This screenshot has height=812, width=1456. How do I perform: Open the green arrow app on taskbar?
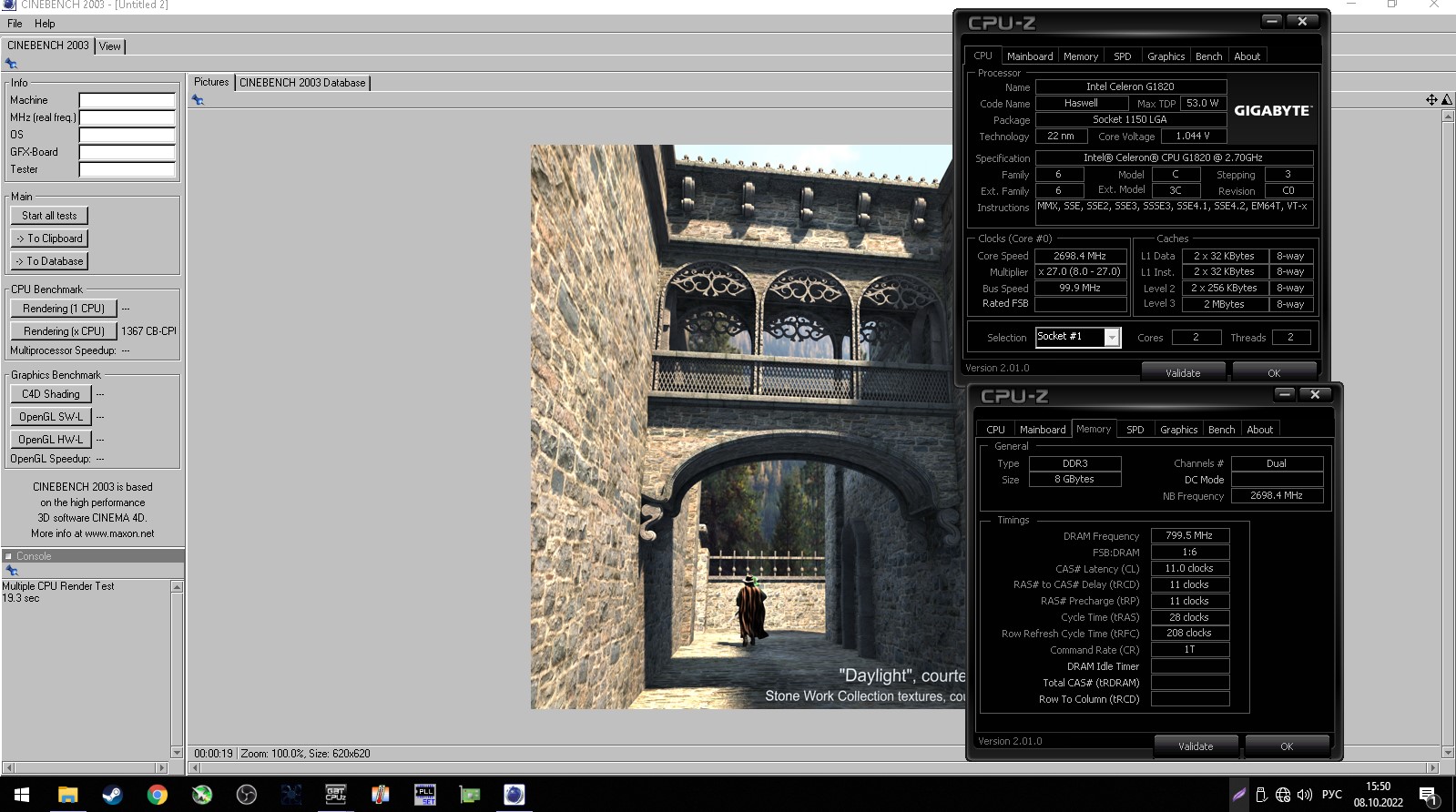pyautogui.click(x=201, y=795)
